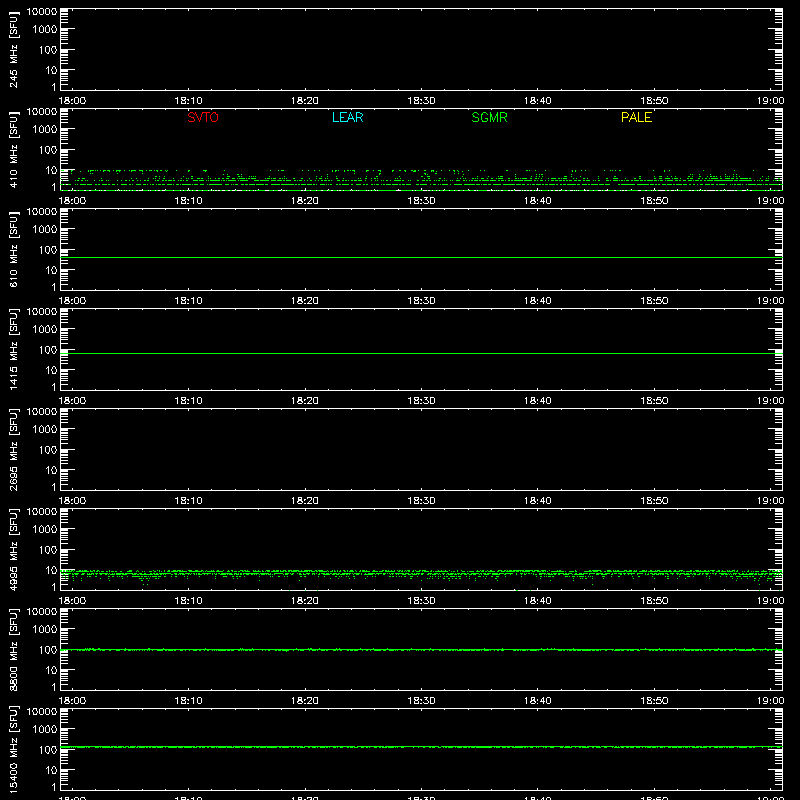Click the 1000 y-axis label of 610 MHz panel
Image resolution: width=800 pixels, height=800 pixels.
click(x=45, y=230)
